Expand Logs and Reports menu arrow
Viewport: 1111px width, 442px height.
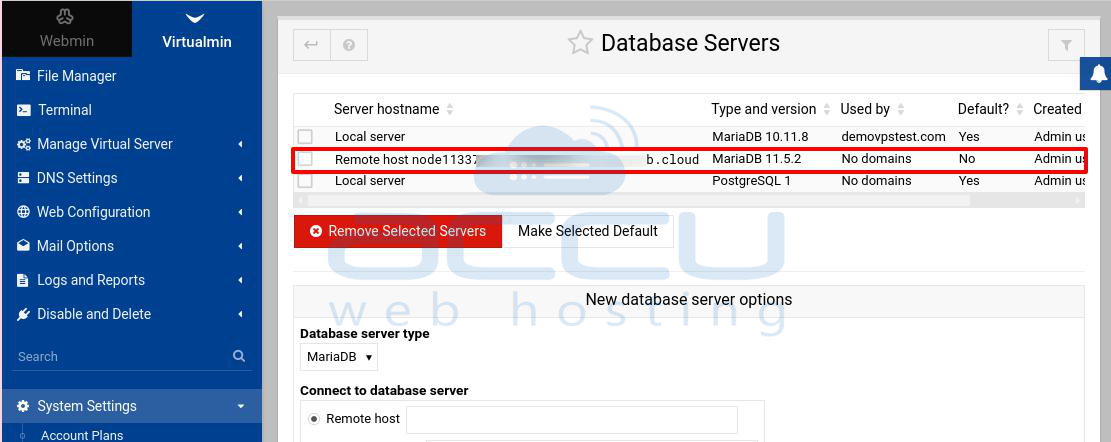[240, 280]
